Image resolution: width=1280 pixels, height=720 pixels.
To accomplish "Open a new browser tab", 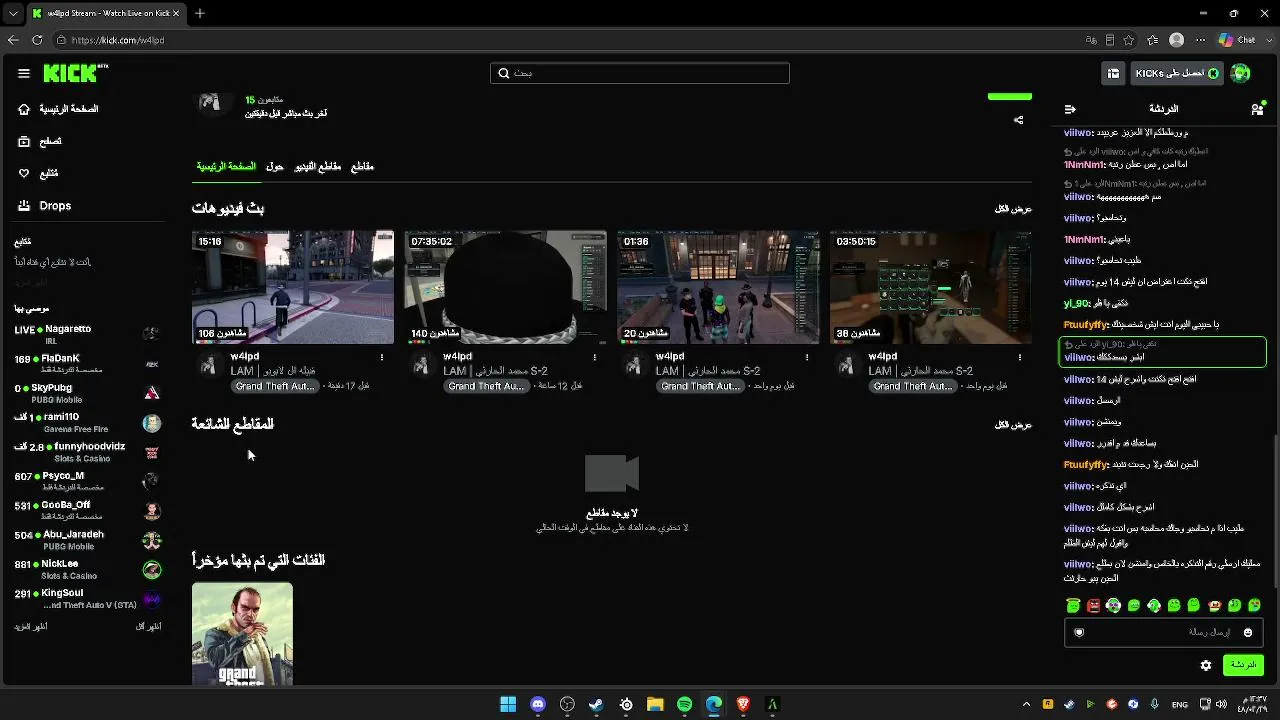I will [x=200, y=13].
